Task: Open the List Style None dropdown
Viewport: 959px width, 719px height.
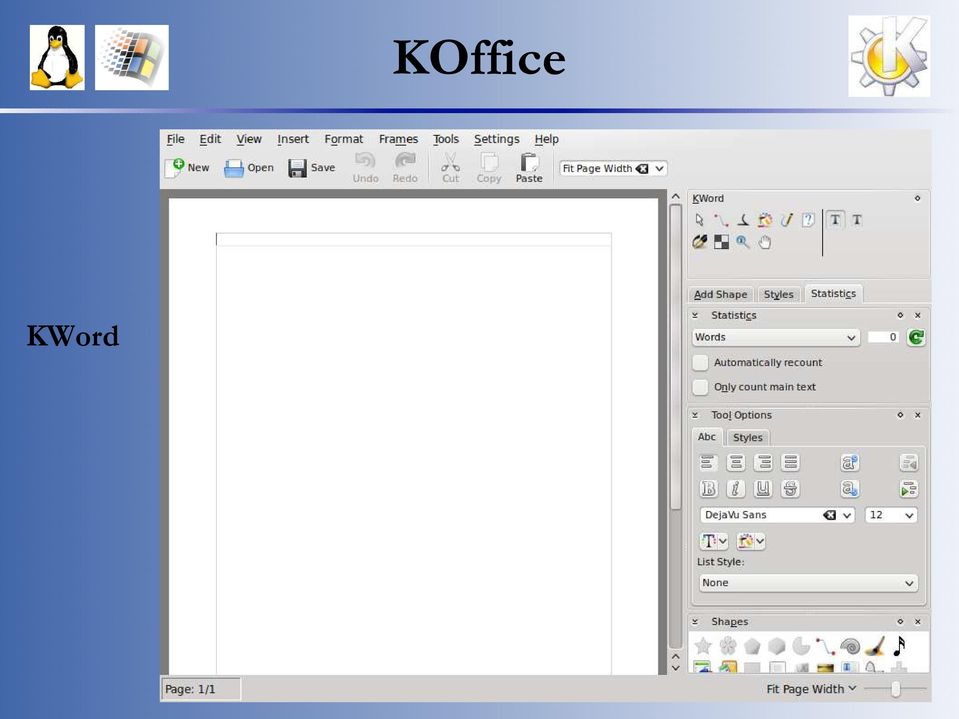Action: (807, 583)
